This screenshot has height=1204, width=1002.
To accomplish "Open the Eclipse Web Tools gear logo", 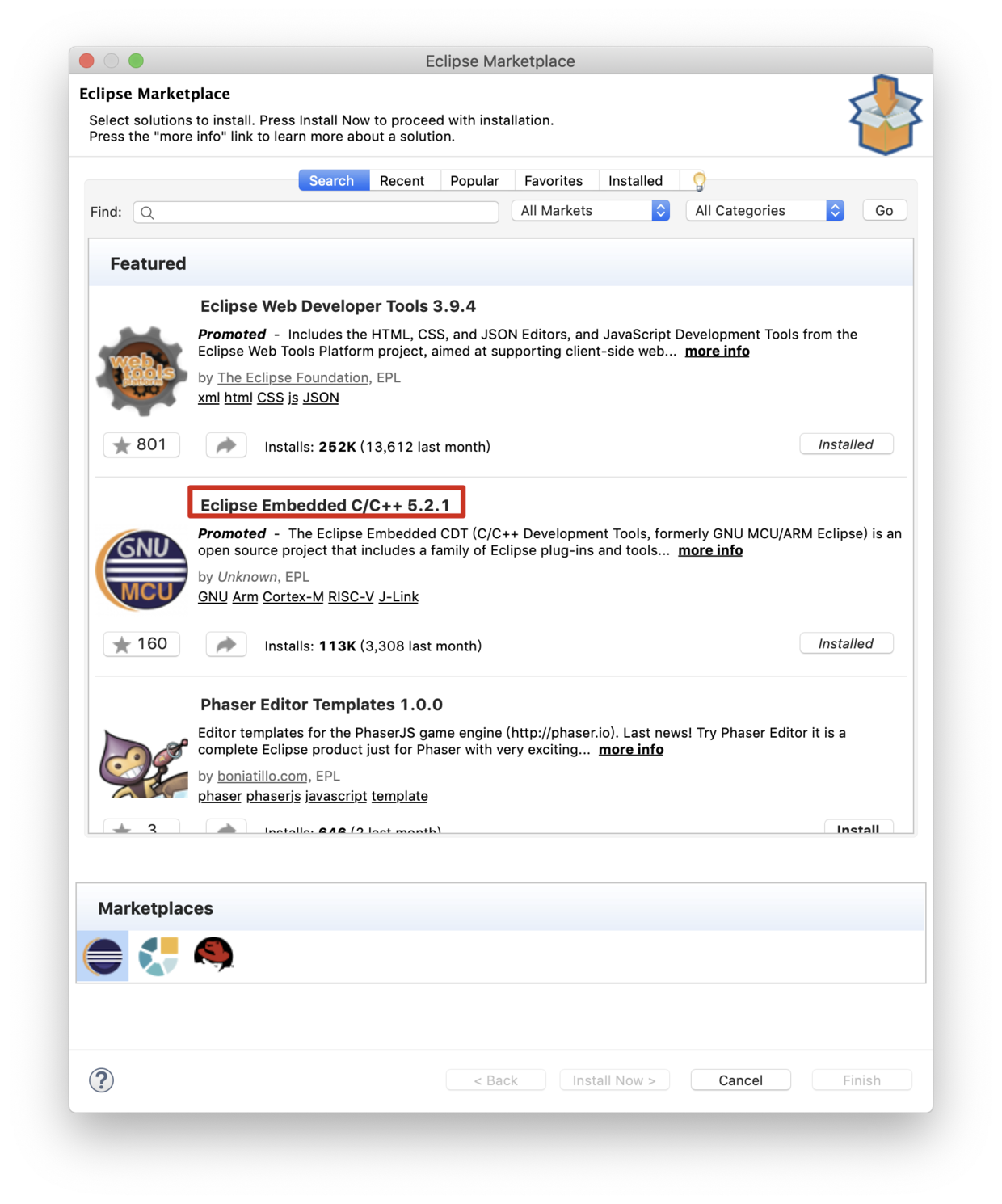I will pyautogui.click(x=142, y=371).
